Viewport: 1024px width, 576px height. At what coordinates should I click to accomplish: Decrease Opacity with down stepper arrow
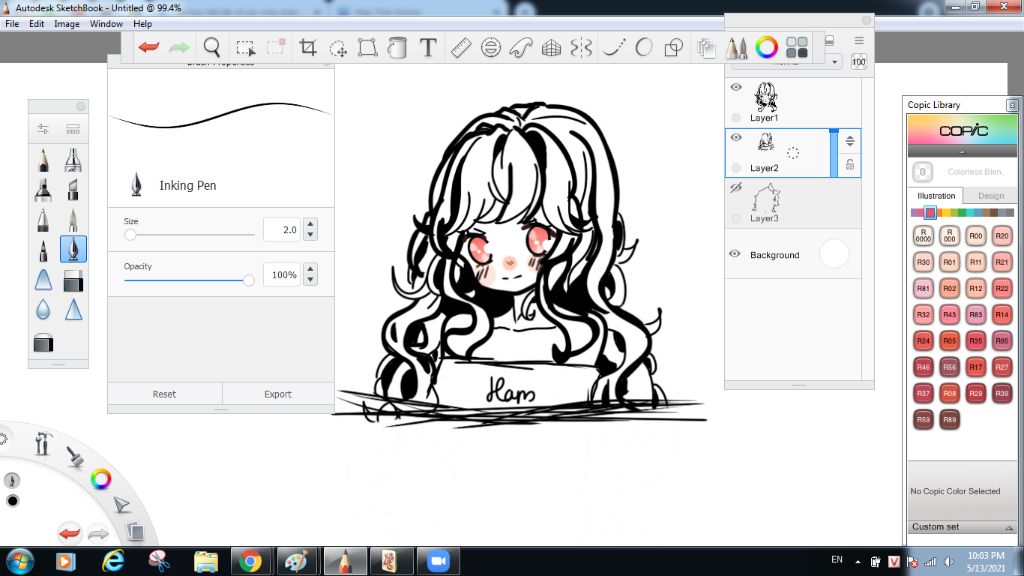click(x=311, y=280)
